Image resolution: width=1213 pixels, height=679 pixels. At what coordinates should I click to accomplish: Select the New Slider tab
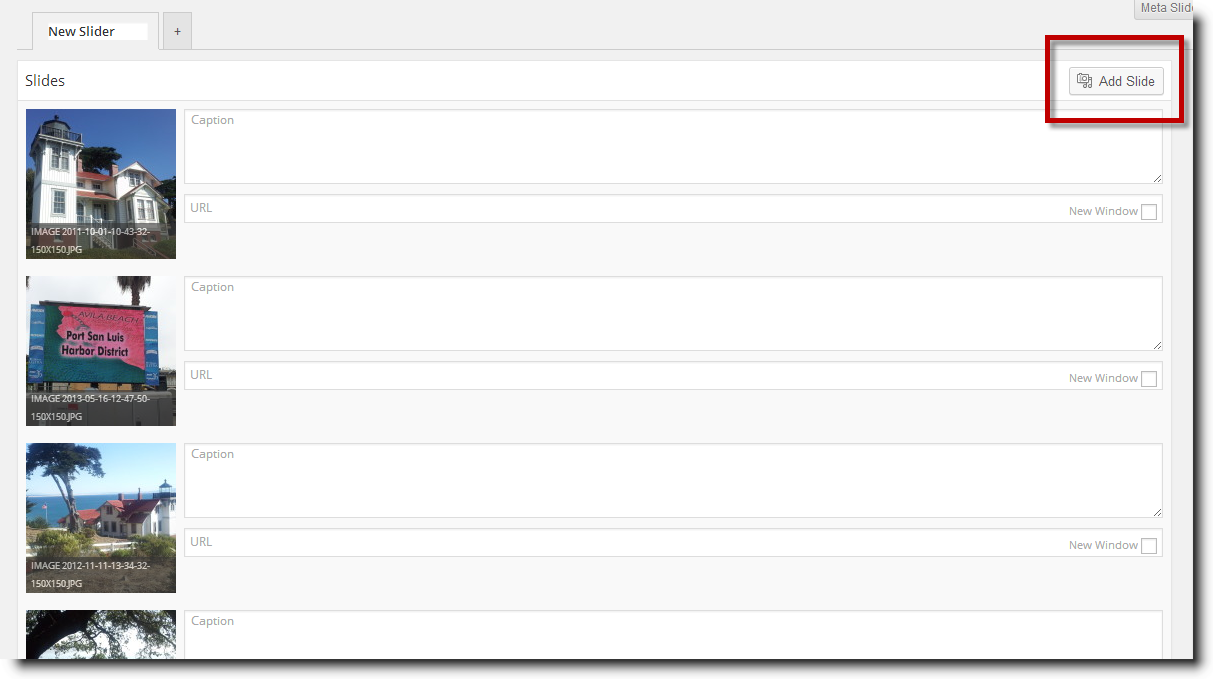click(89, 31)
